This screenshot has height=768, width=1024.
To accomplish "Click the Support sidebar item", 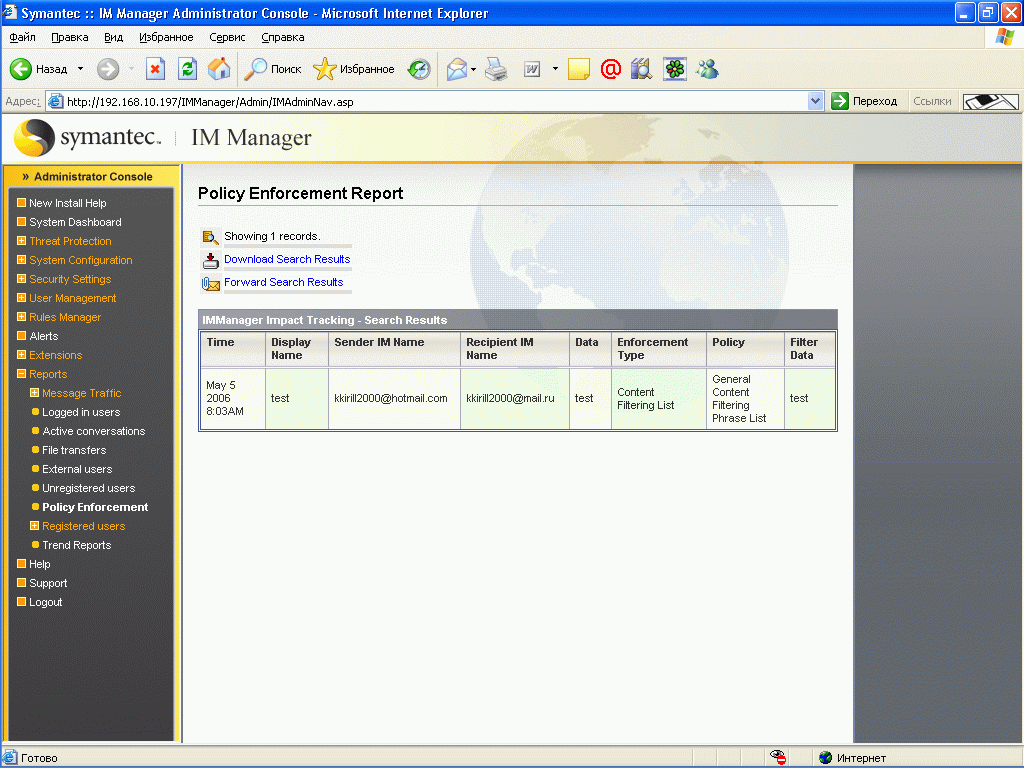I will (48, 583).
